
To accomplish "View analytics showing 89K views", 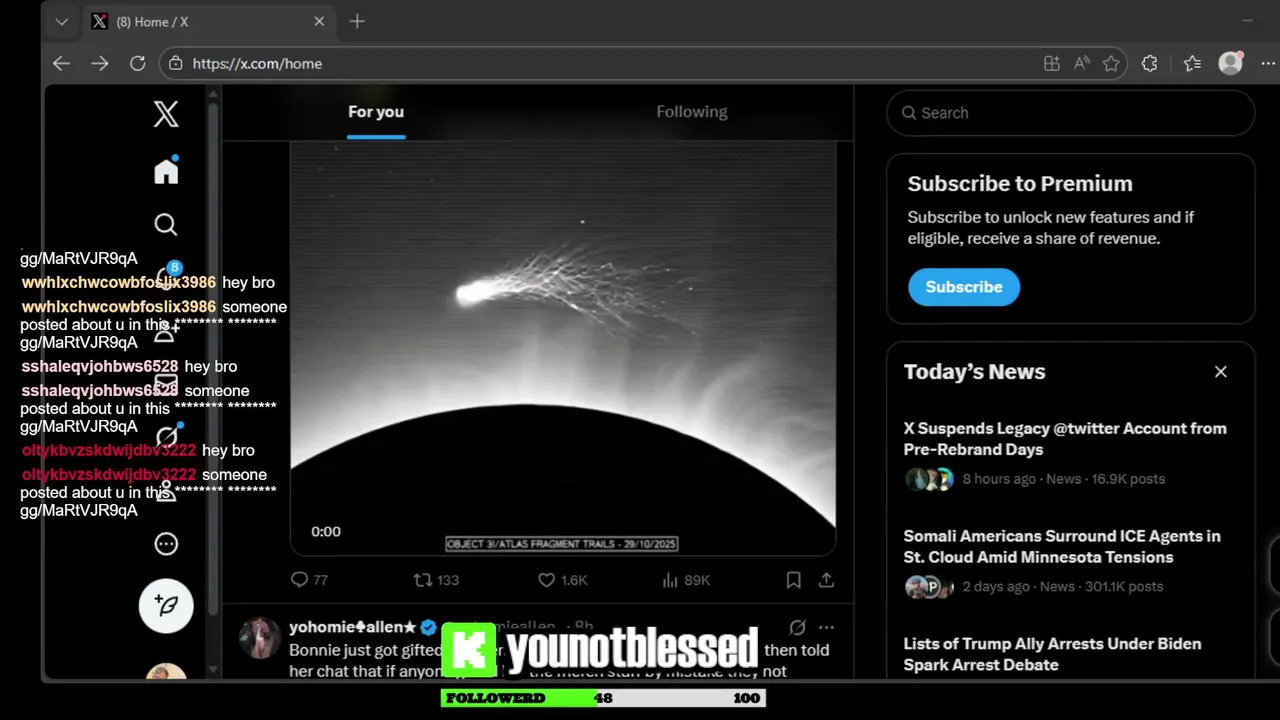I will coord(686,580).
